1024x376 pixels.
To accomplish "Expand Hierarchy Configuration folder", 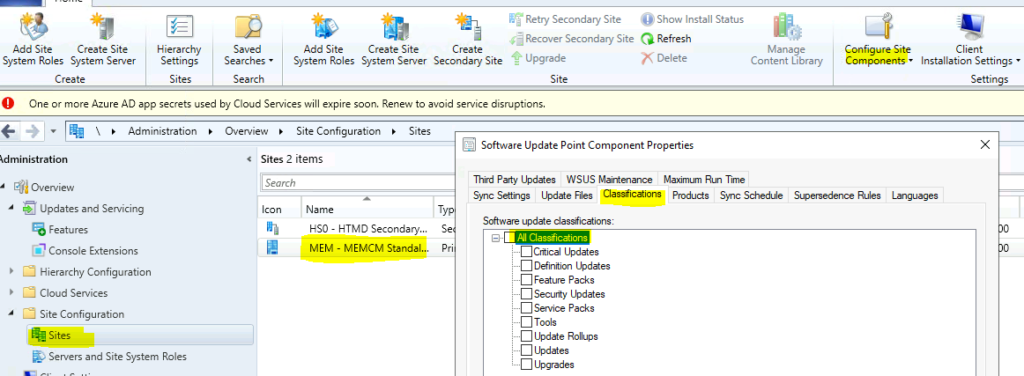I will pyautogui.click(x=12, y=272).
